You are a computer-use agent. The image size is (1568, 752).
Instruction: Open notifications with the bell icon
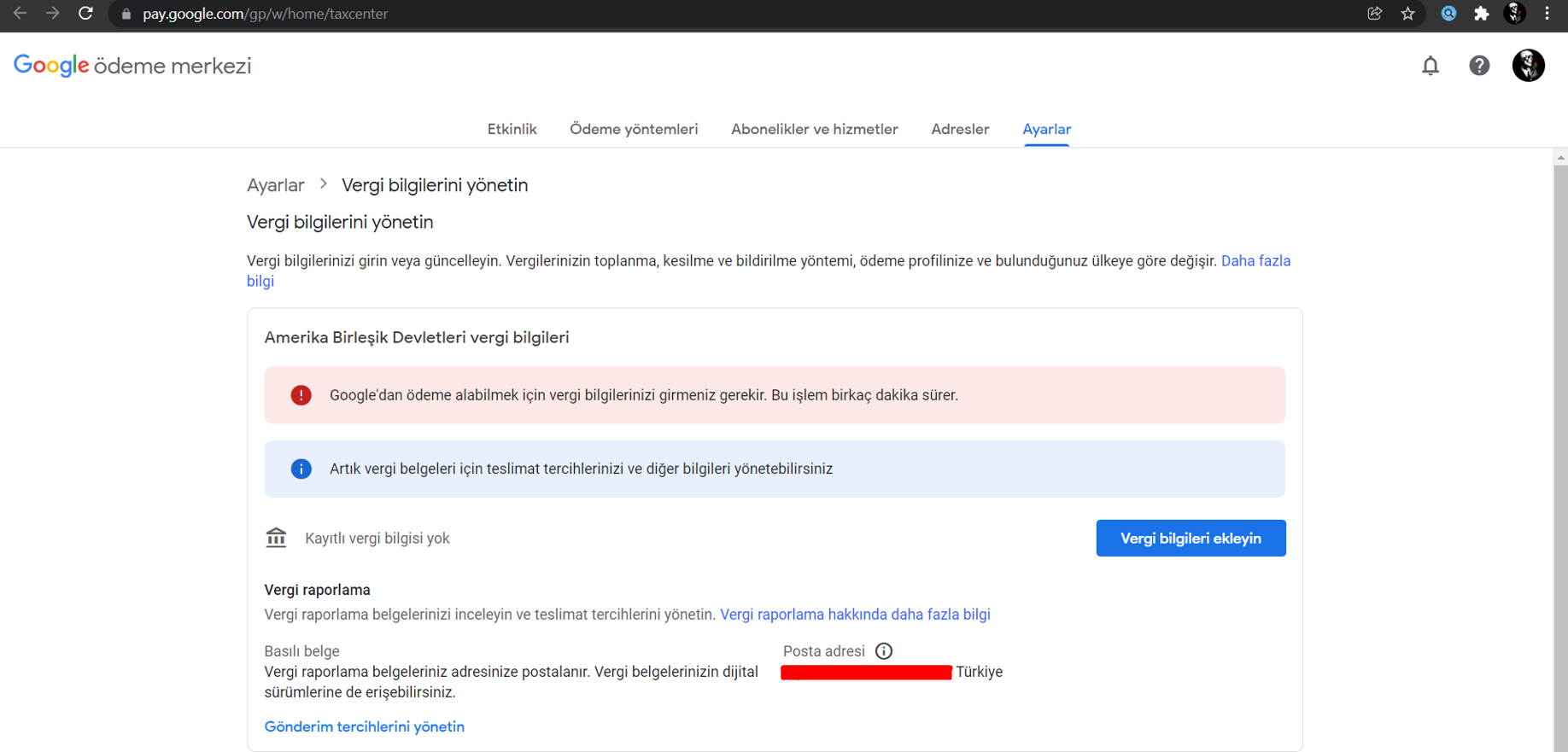coord(1431,66)
